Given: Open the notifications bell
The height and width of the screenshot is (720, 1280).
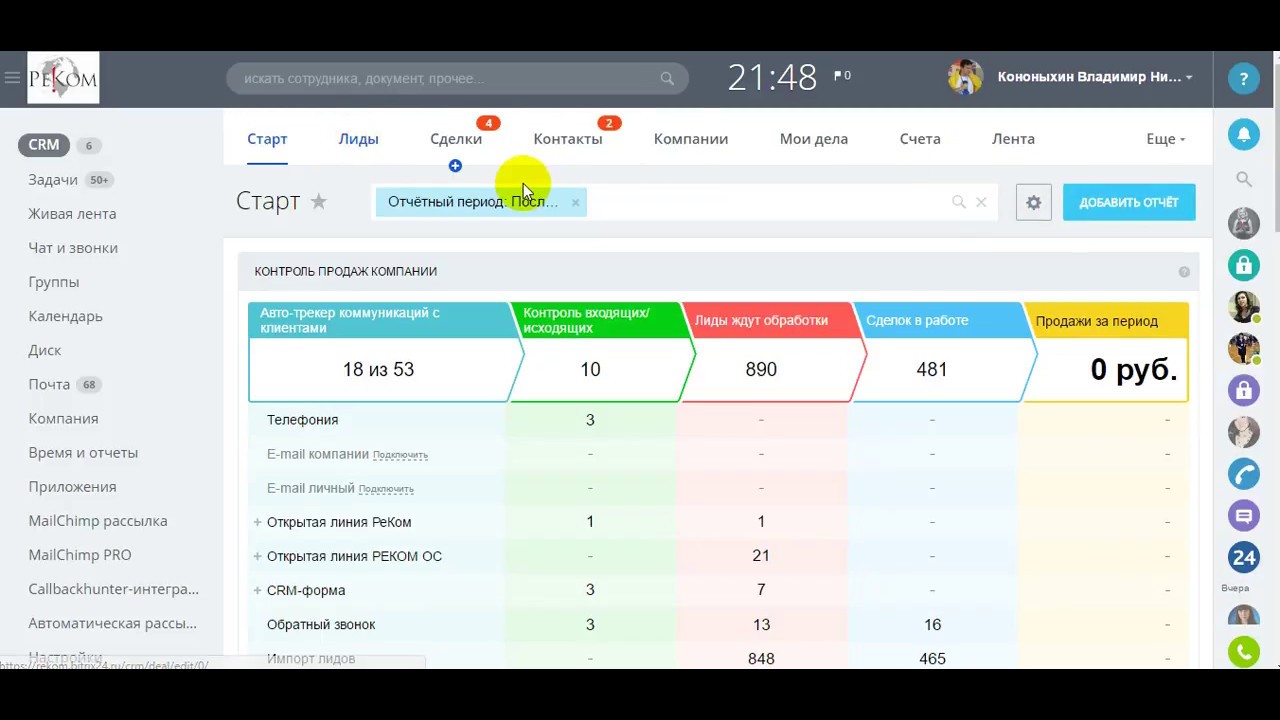Looking at the screenshot, I should [1244, 134].
